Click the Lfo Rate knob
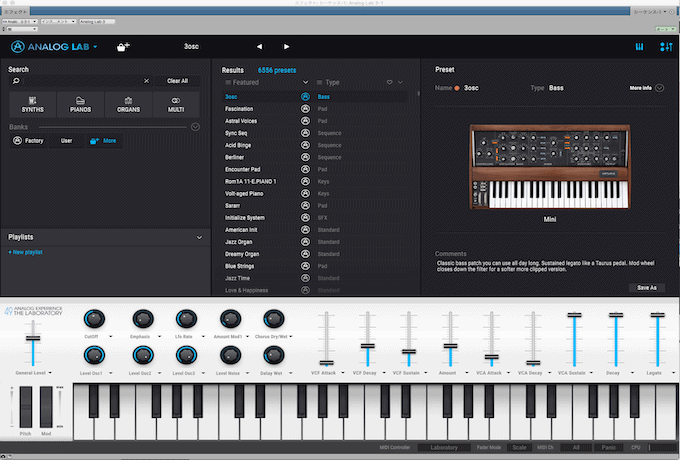The image size is (680, 460). (x=186, y=319)
